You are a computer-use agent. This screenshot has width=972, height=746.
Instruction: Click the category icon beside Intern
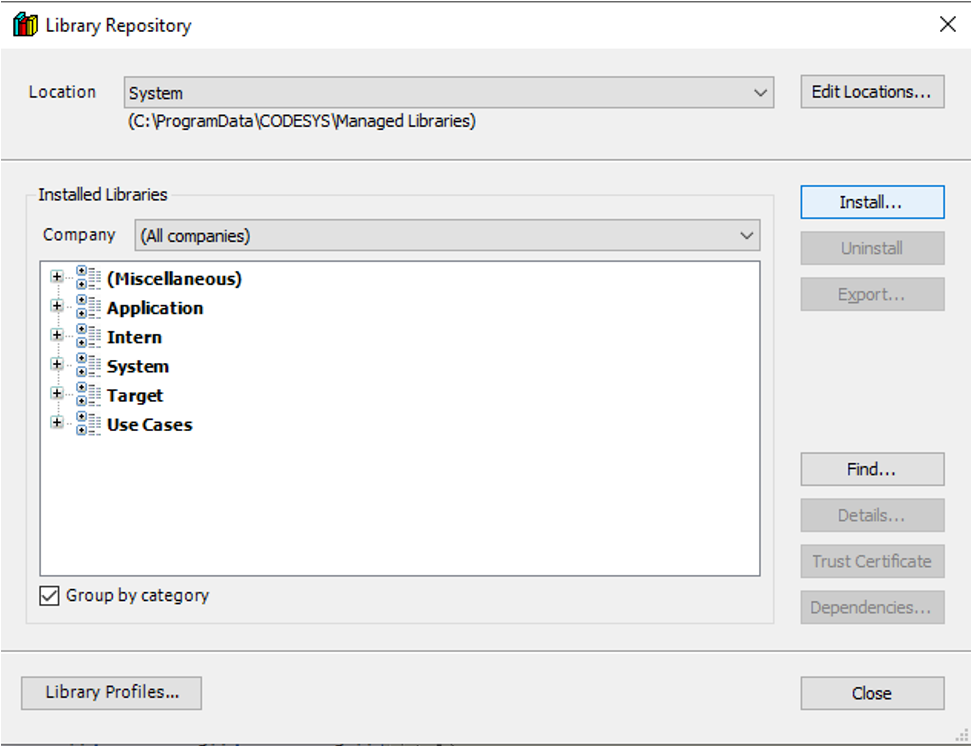click(88, 336)
